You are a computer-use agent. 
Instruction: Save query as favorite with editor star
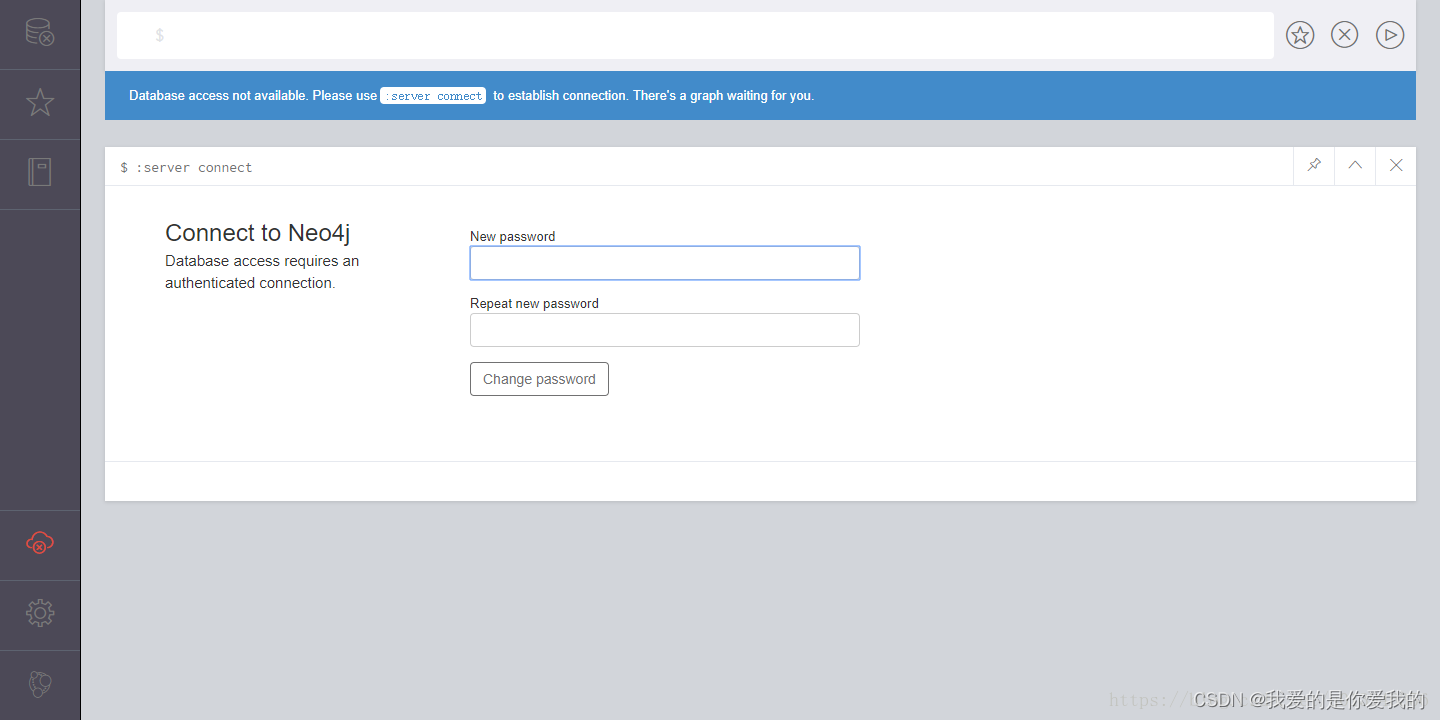[1300, 35]
